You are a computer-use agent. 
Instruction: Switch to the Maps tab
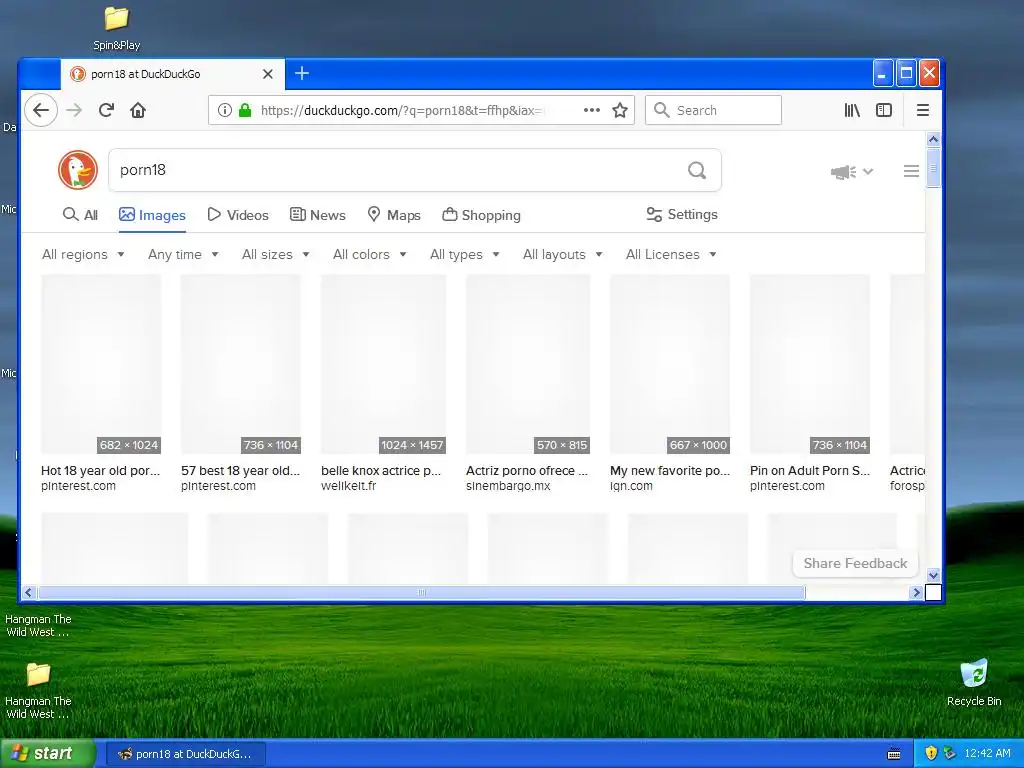(394, 215)
